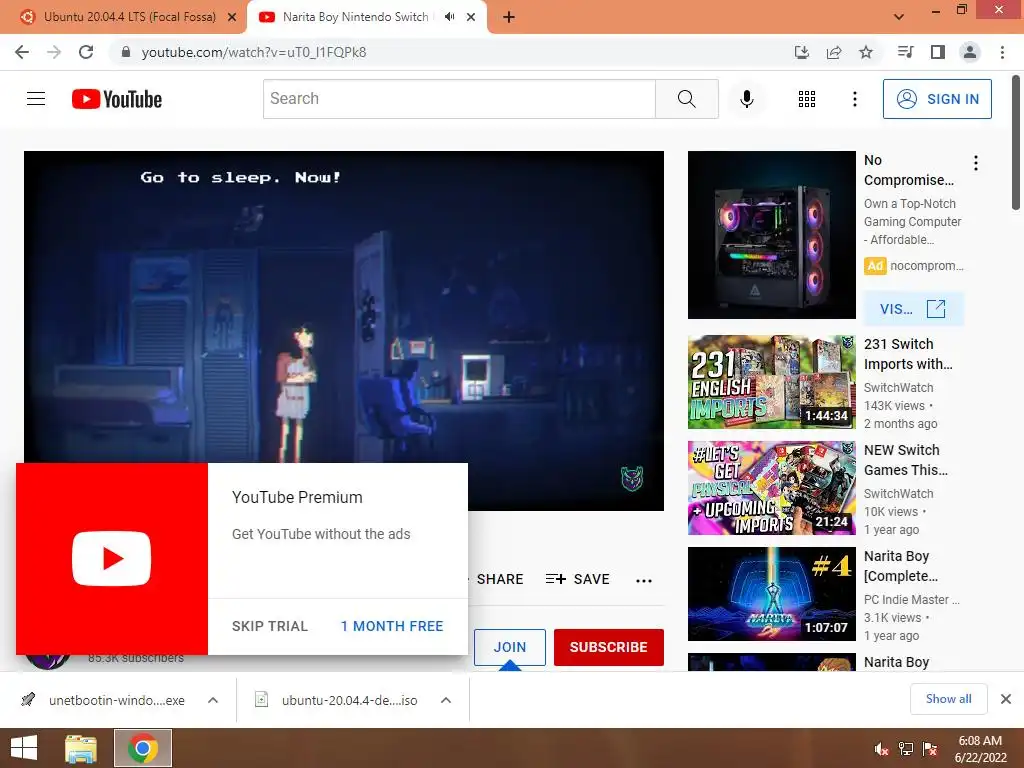Share this page using address bar icon

click(x=834, y=52)
